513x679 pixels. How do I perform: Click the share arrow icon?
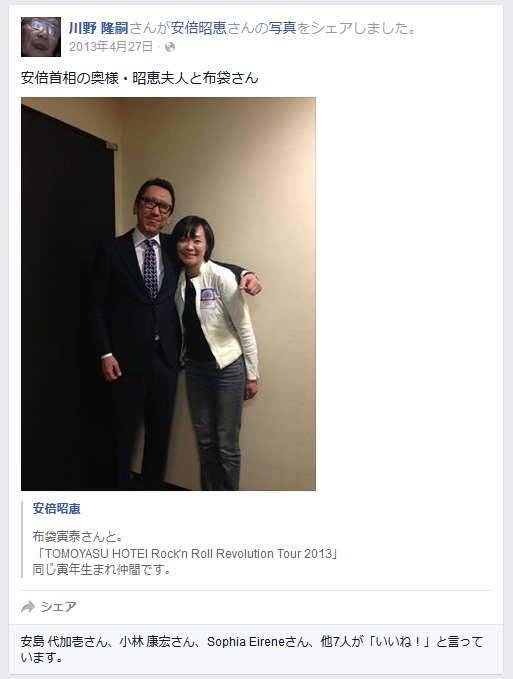[x=28, y=607]
